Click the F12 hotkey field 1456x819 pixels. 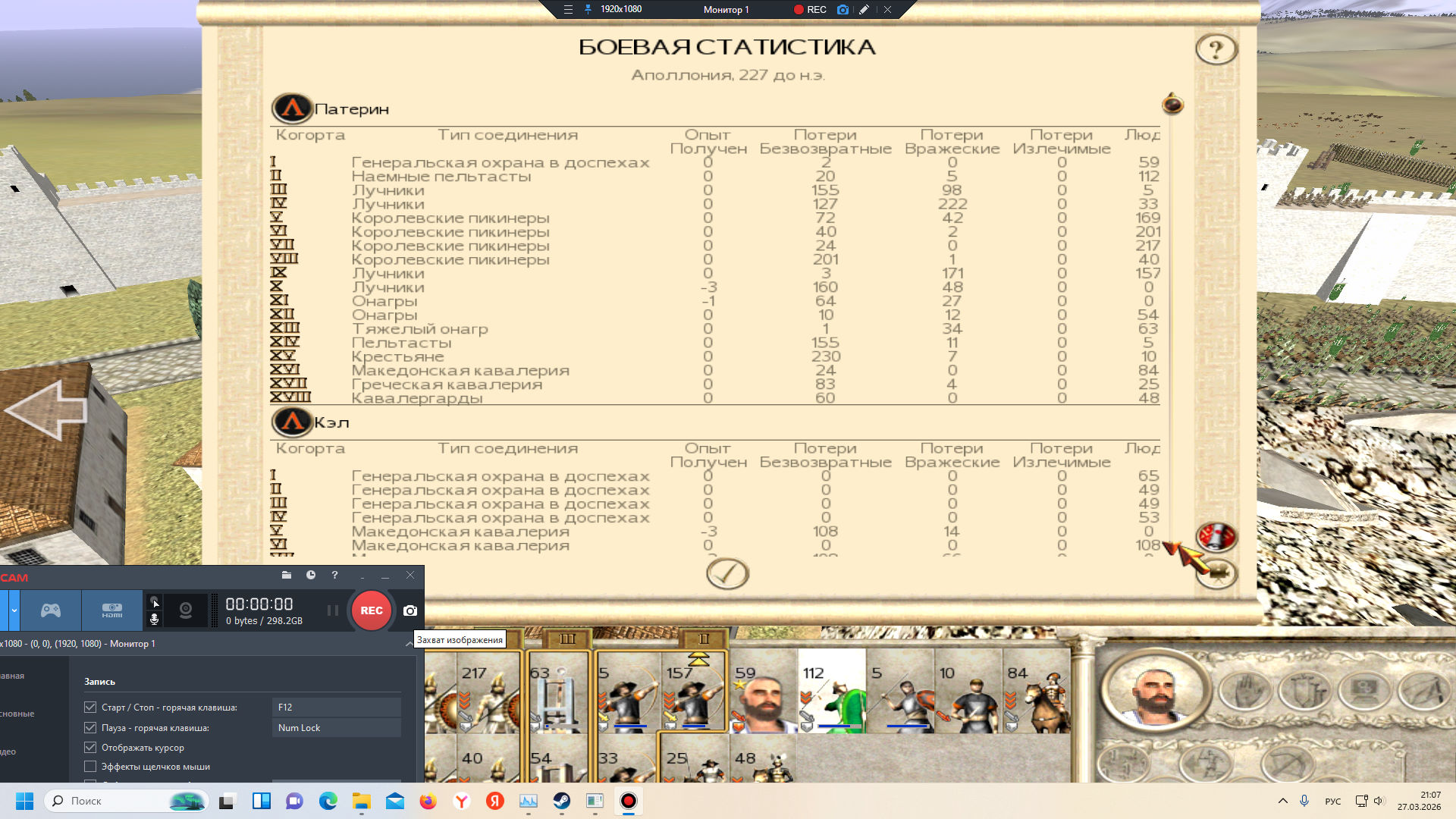click(x=336, y=707)
